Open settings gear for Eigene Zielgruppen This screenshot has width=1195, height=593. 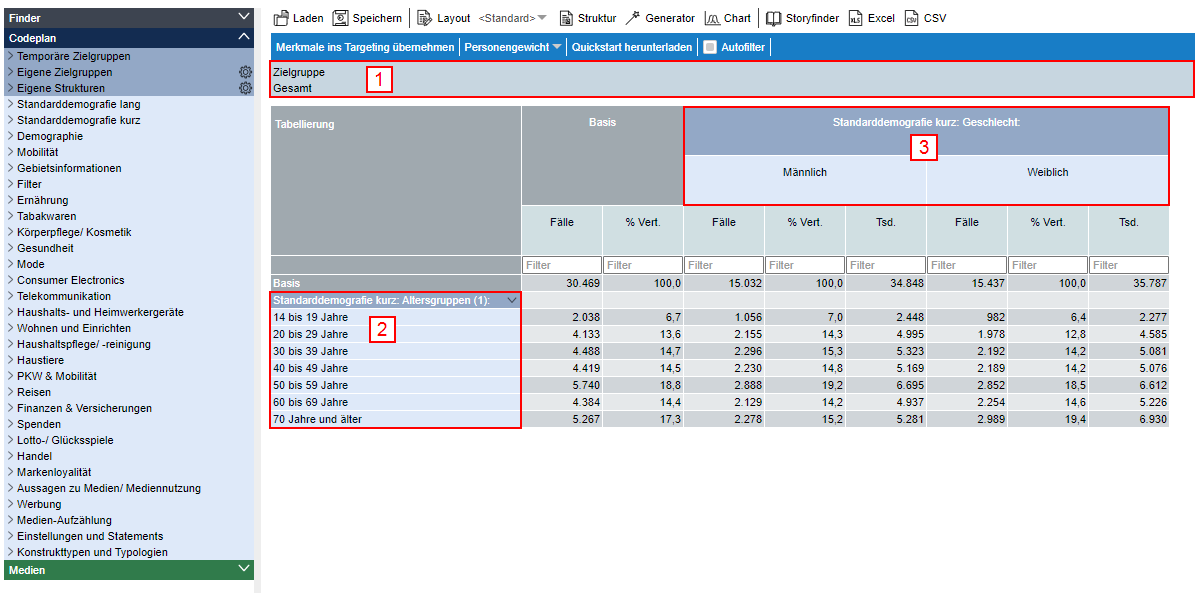coord(245,72)
